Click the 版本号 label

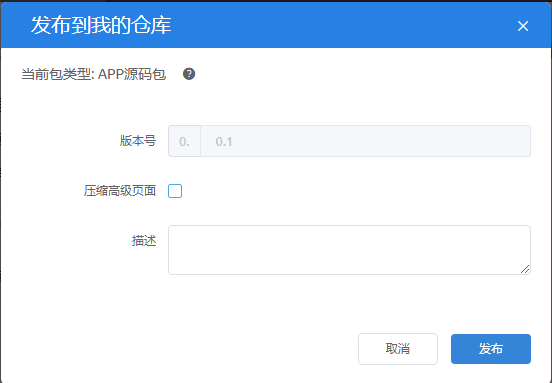coord(138,141)
